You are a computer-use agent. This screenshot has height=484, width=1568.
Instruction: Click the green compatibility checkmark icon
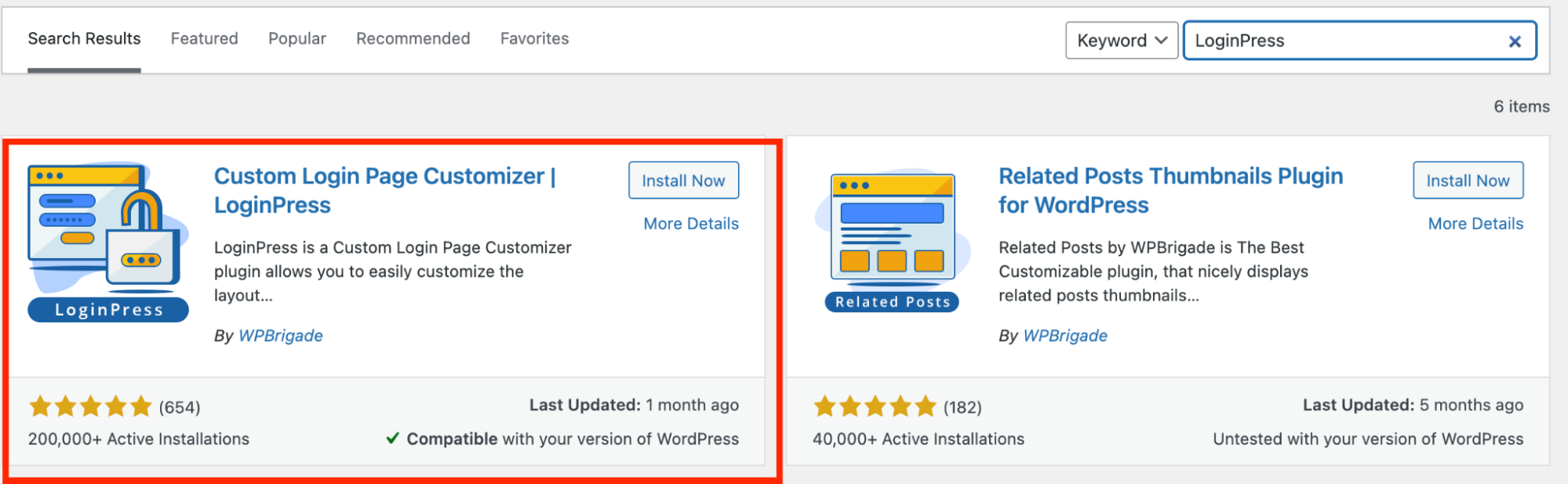pos(393,439)
